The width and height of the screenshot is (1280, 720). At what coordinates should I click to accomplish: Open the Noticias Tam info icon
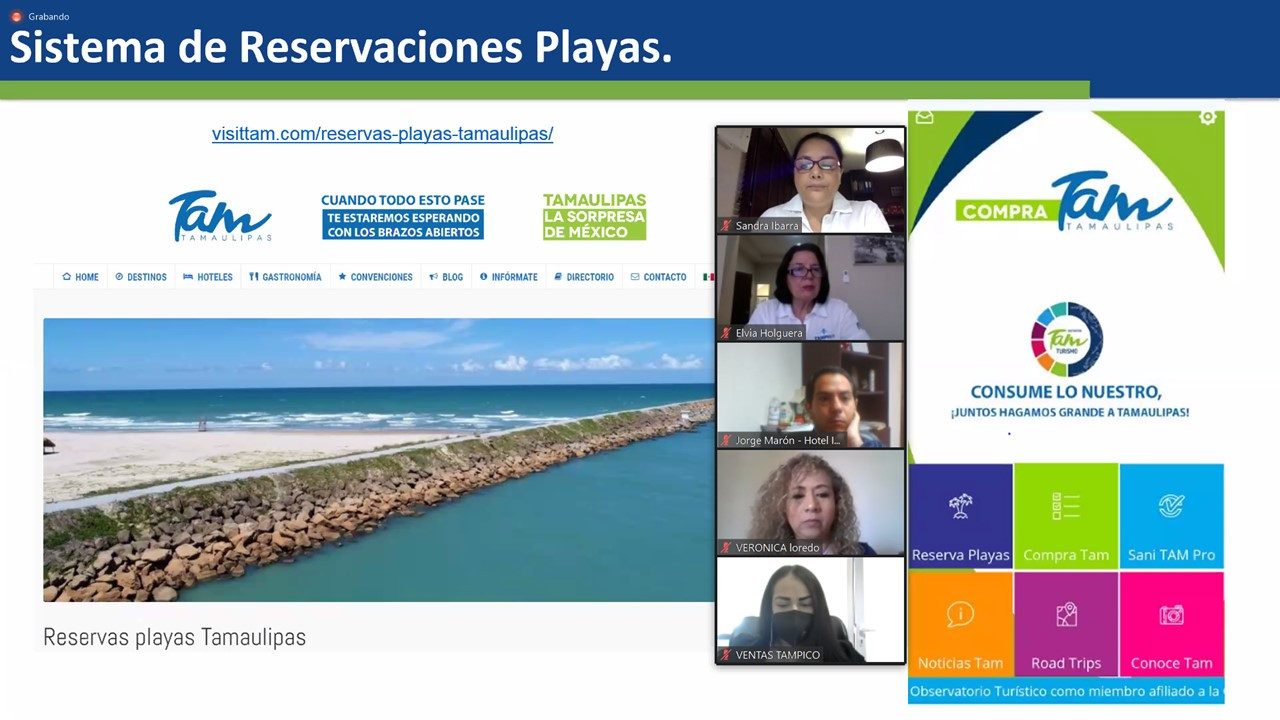point(960,614)
